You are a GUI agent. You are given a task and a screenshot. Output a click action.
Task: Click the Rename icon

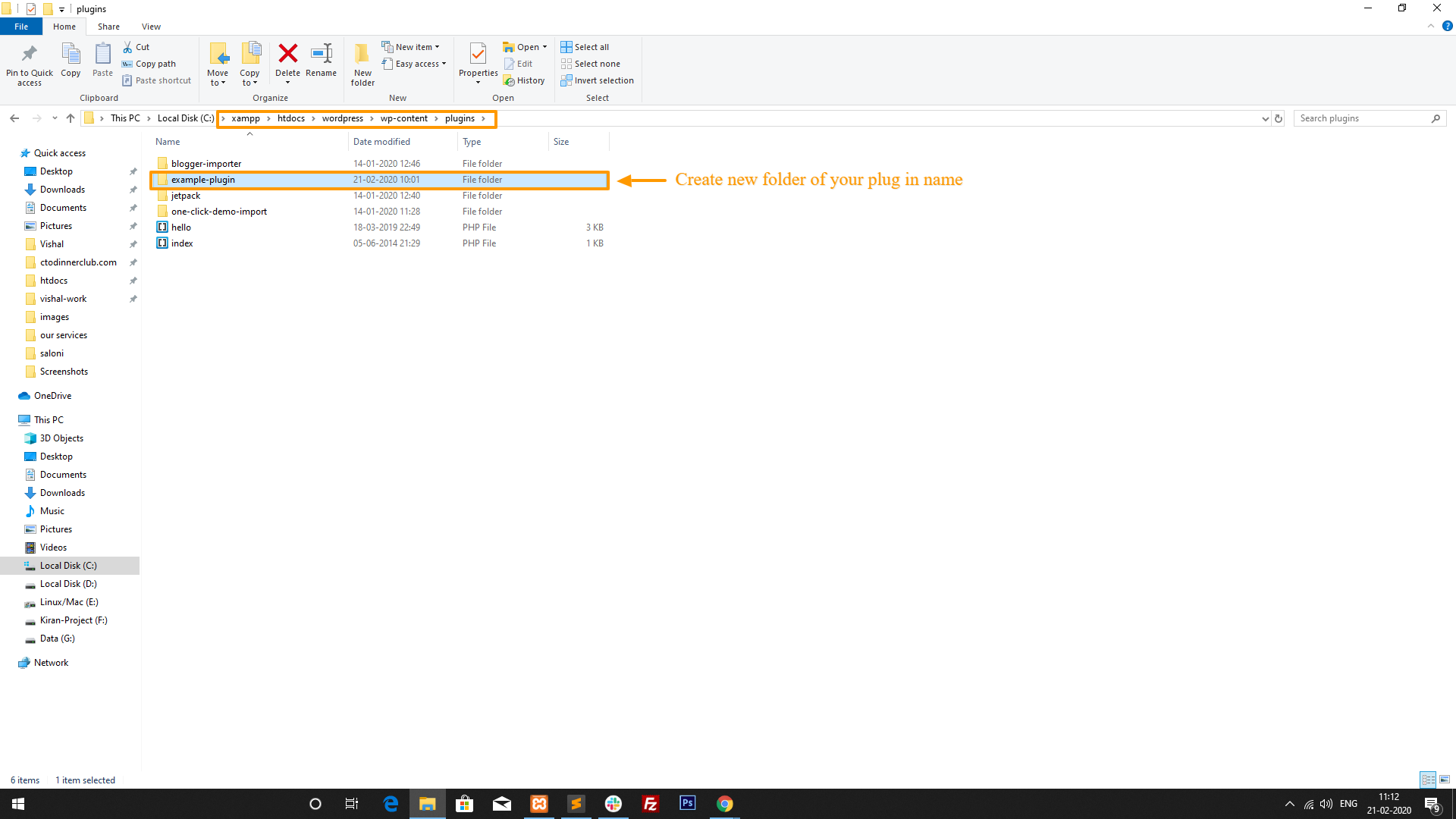[322, 53]
